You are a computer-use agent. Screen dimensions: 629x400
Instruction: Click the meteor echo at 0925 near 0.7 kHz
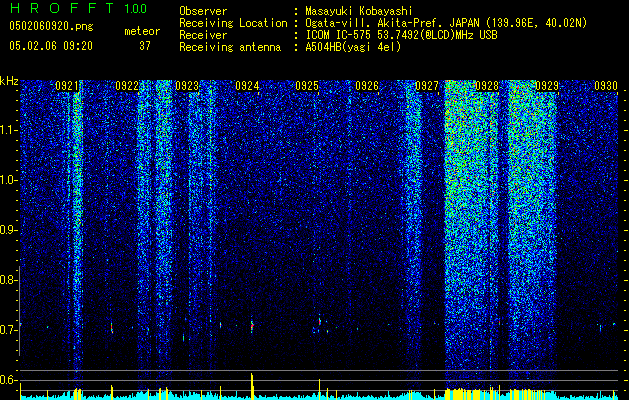pyautogui.click(x=320, y=321)
